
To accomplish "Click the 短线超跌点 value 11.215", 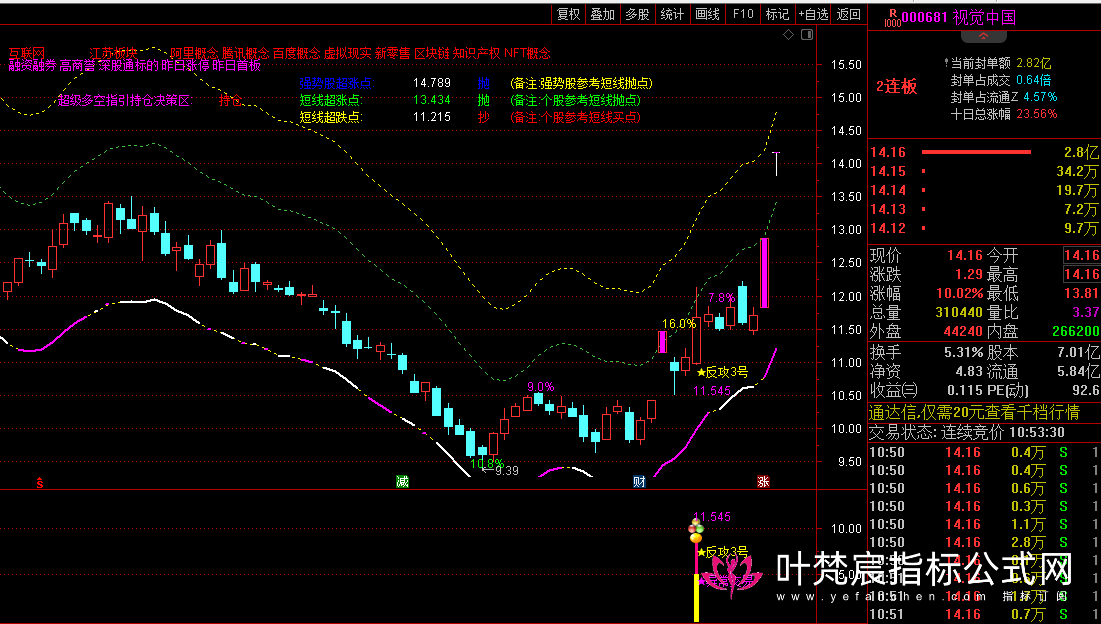I will click(x=431, y=117).
